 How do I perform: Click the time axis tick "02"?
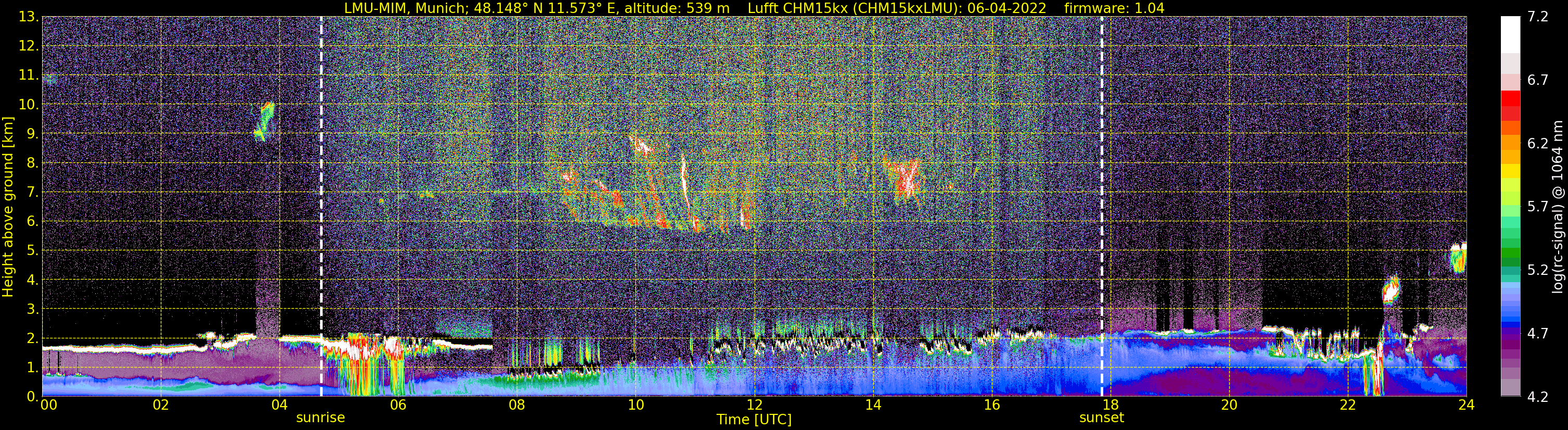pyautogui.click(x=160, y=406)
